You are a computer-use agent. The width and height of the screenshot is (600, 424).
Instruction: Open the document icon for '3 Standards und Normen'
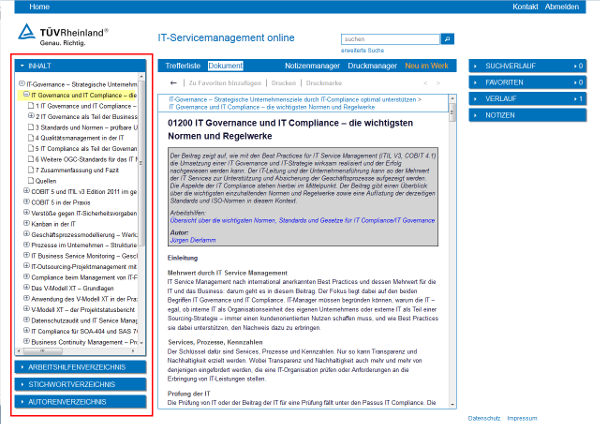click(x=31, y=127)
